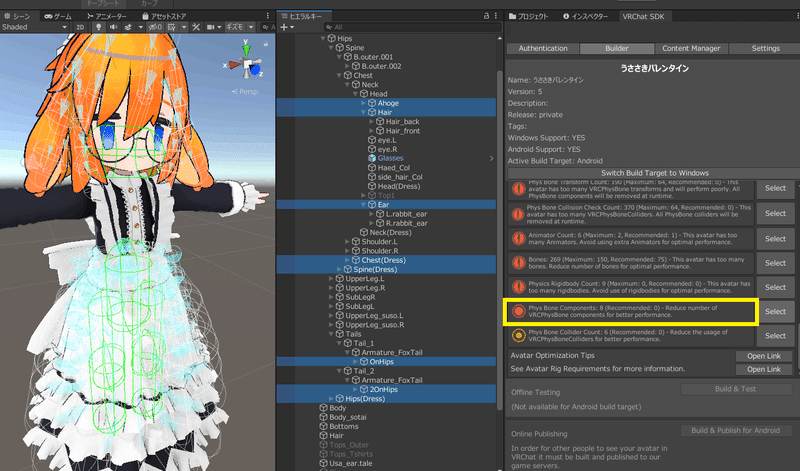
Task: Switch to Animator tab
Action: pyautogui.click(x=106, y=16)
